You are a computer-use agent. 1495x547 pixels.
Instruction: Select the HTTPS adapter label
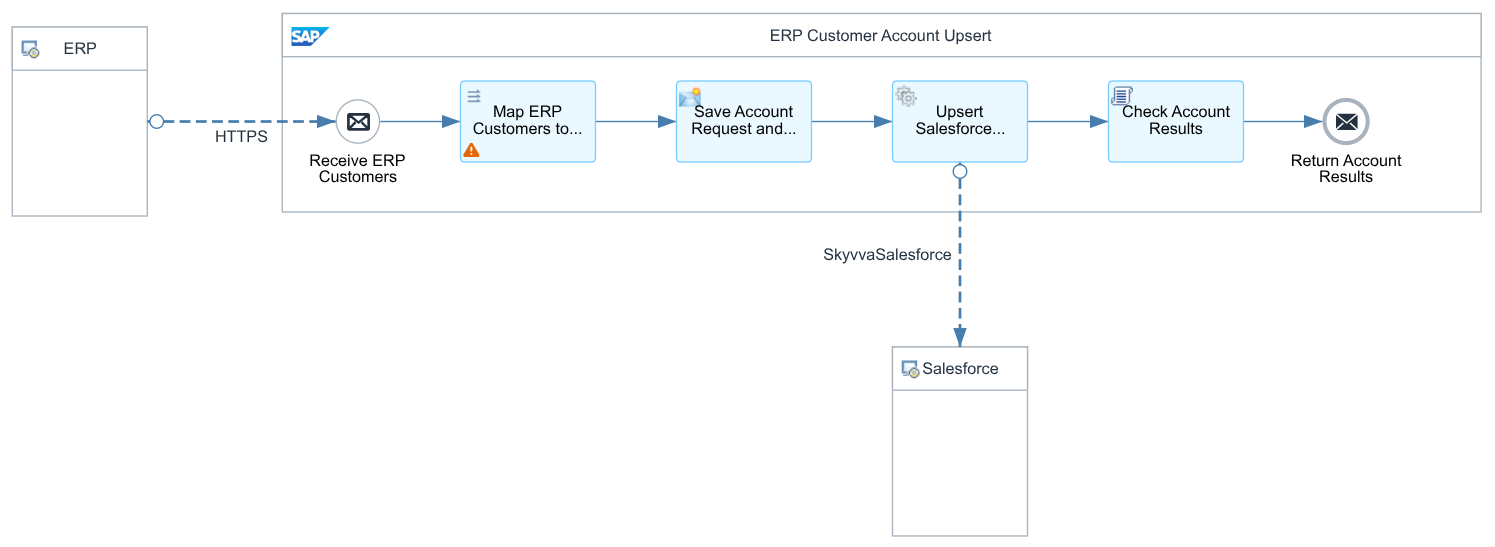(242, 137)
